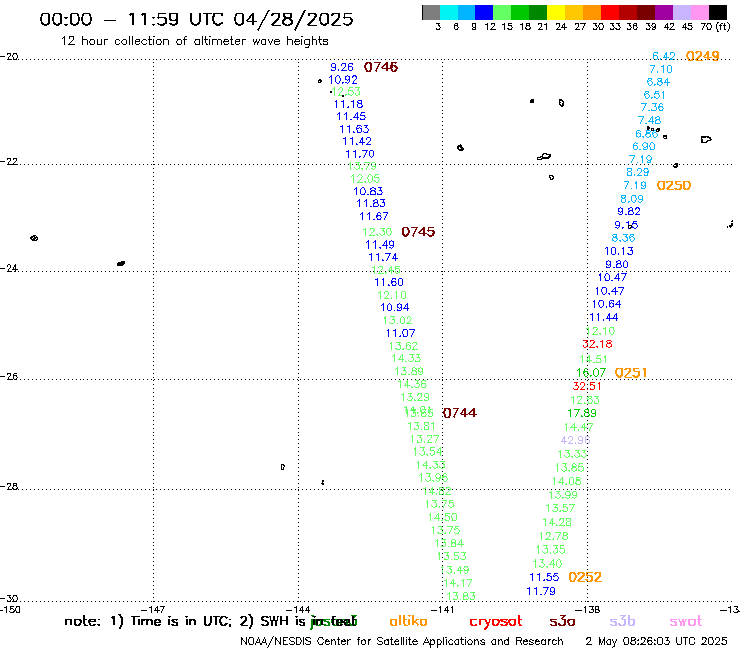
Task: Click the wave height value 9.26
Action: coord(342,67)
